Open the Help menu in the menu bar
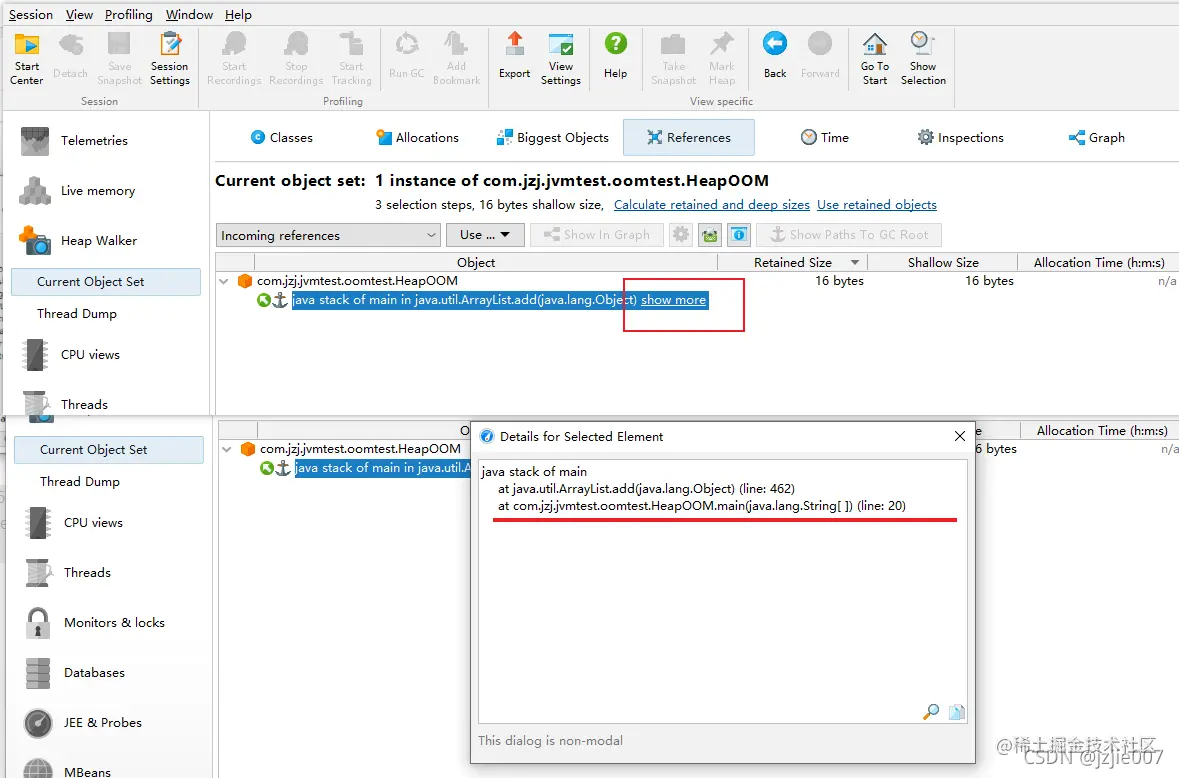This screenshot has height=778, width=1179. [238, 15]
